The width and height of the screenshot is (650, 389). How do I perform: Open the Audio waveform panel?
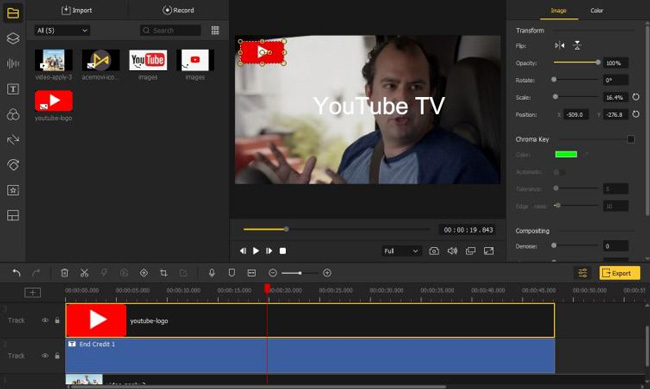click(x=13, y=63)
